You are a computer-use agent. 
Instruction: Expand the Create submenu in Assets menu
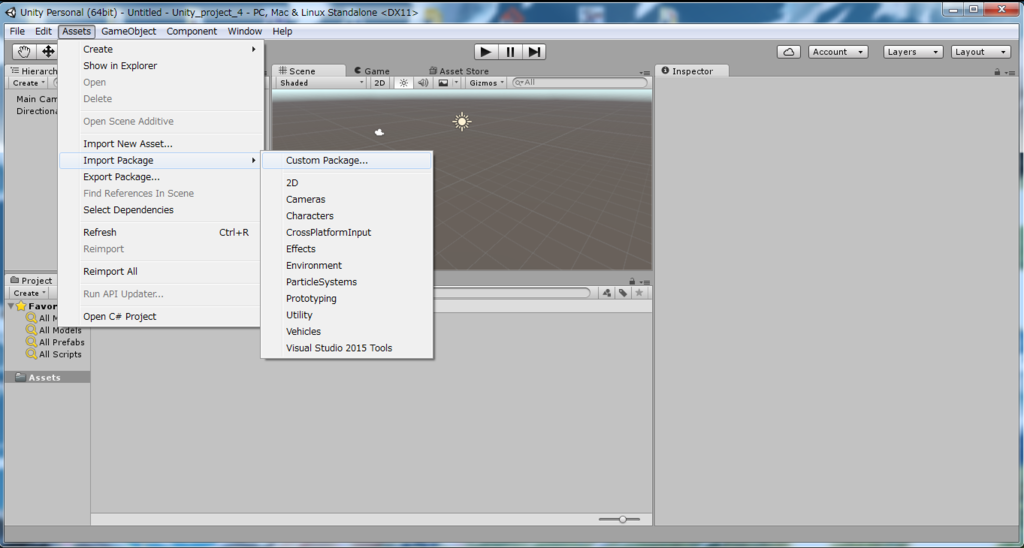point(161,49)
